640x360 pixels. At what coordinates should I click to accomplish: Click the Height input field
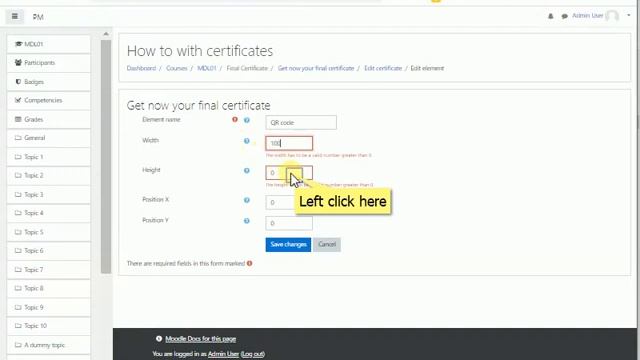(x=289, y=173)
